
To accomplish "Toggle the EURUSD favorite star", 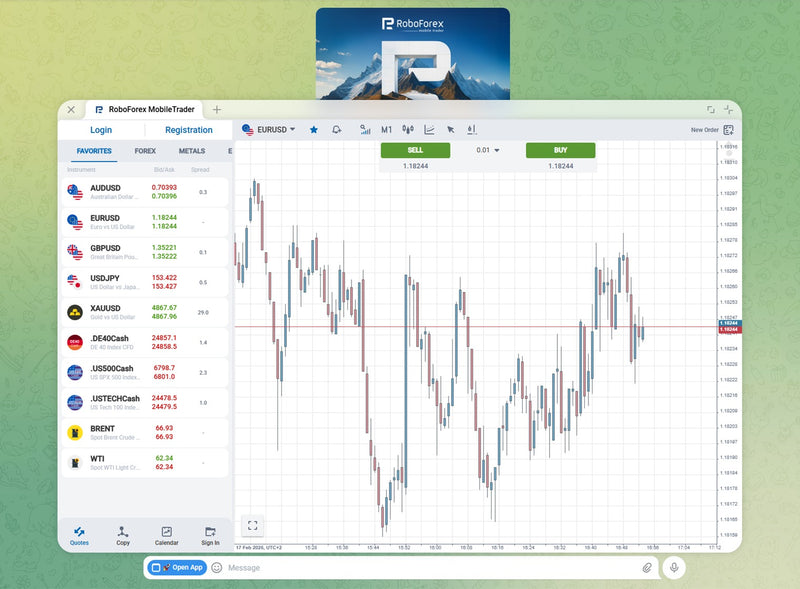I will click(x=314, y=130).
